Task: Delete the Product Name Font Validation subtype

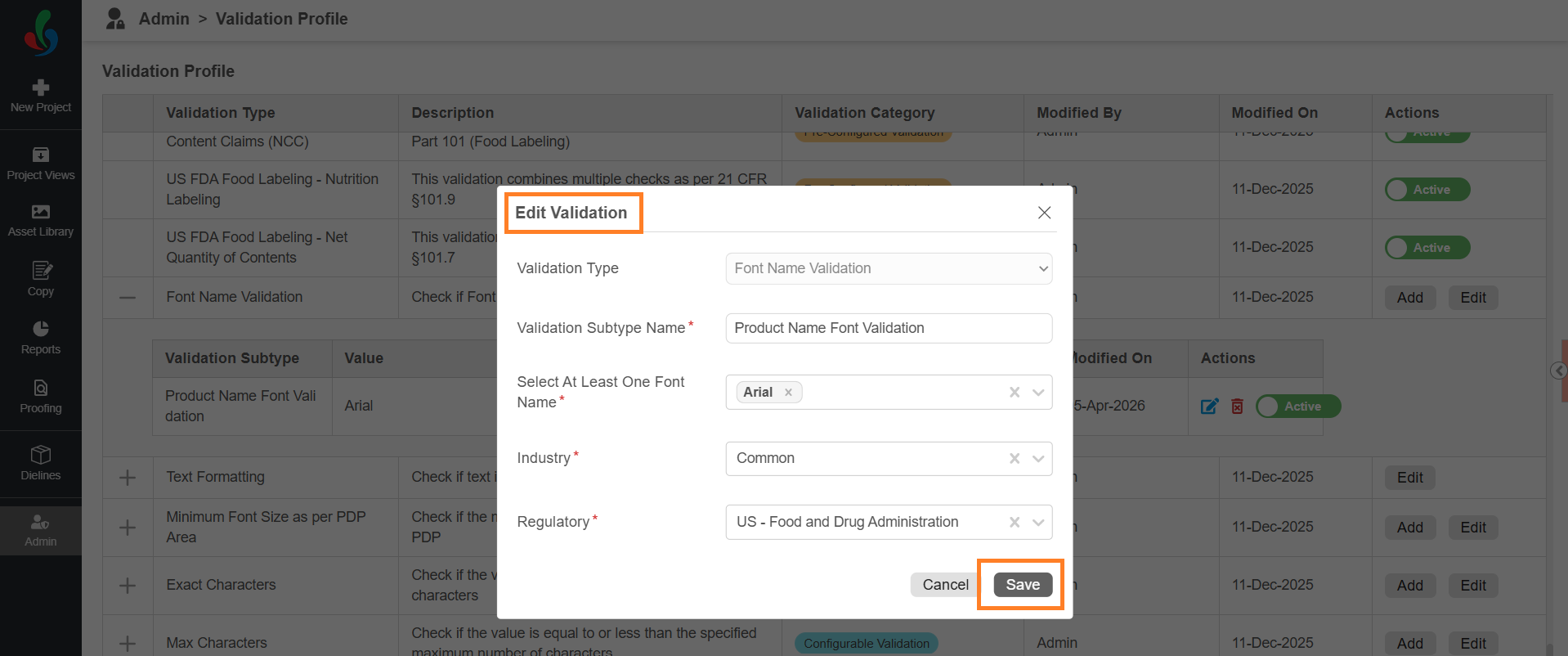Action: tap(1237, 407)
